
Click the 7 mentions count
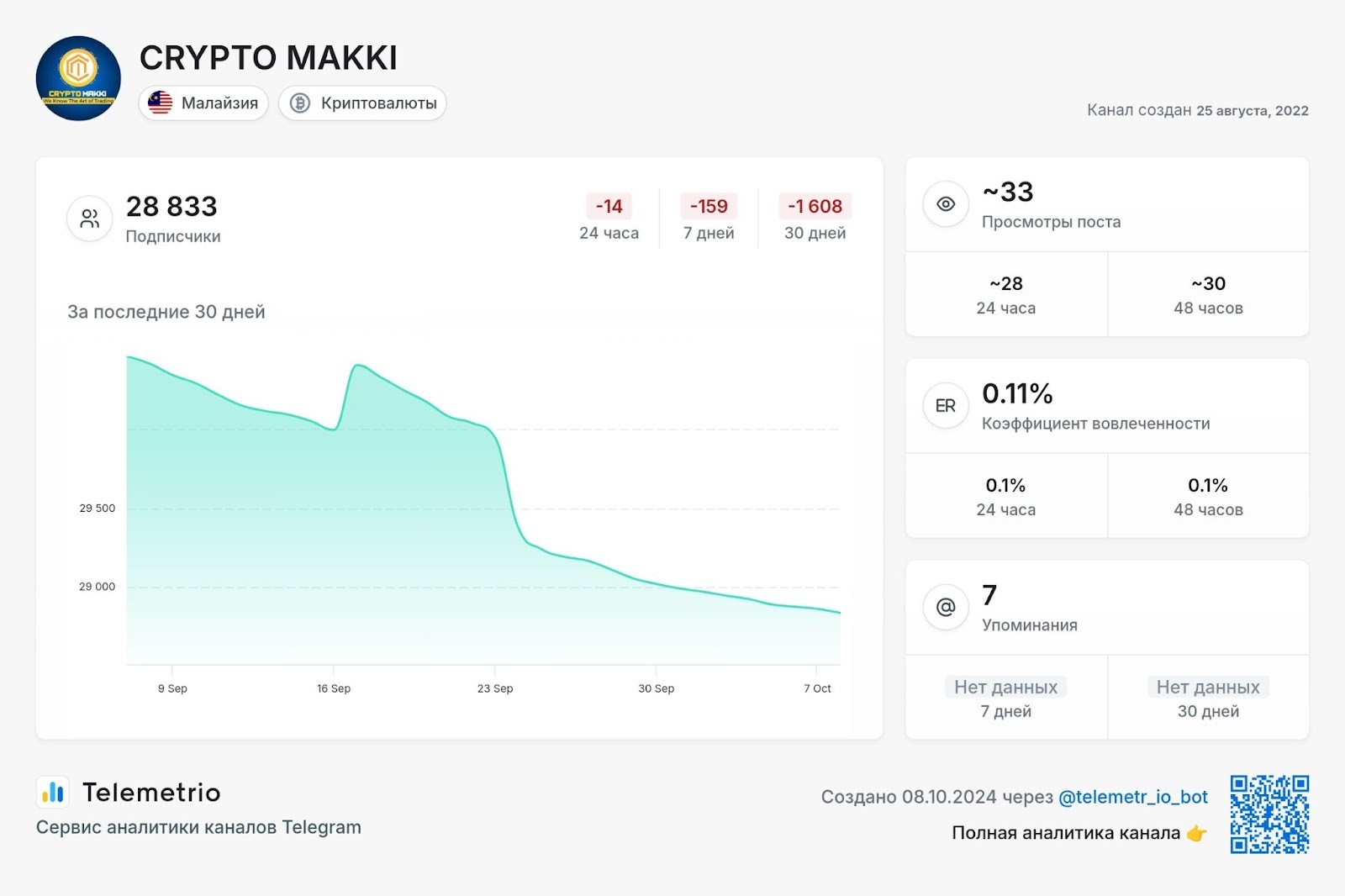(x=989, y=595)
